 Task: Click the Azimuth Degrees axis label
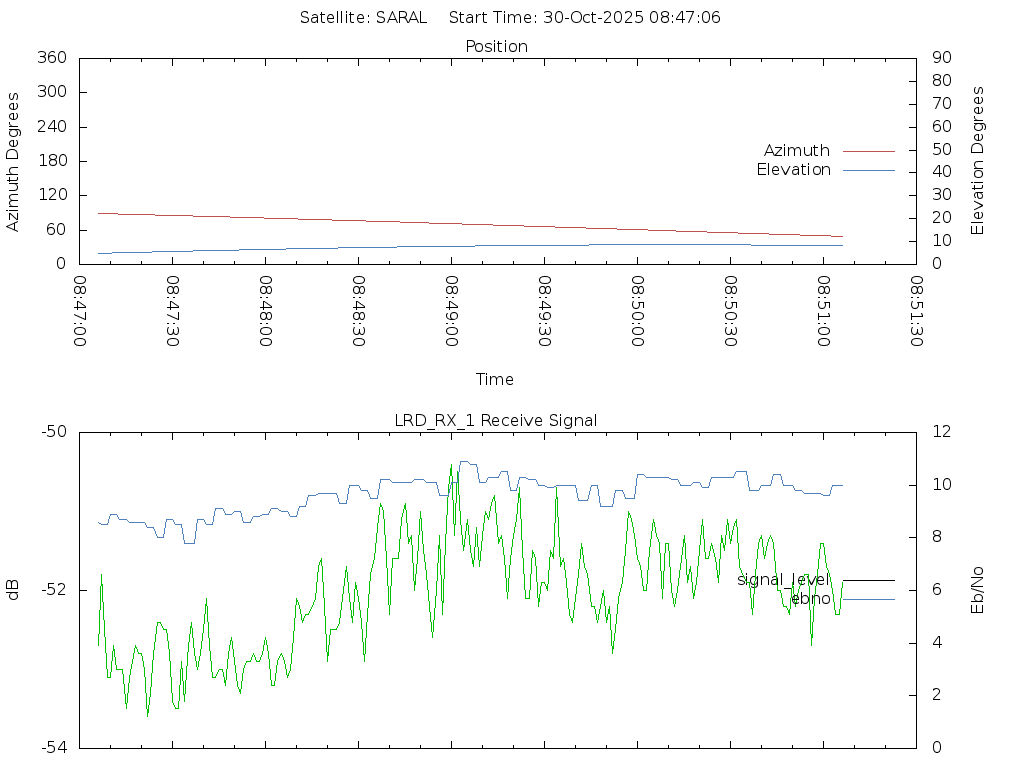coord(14,161)
